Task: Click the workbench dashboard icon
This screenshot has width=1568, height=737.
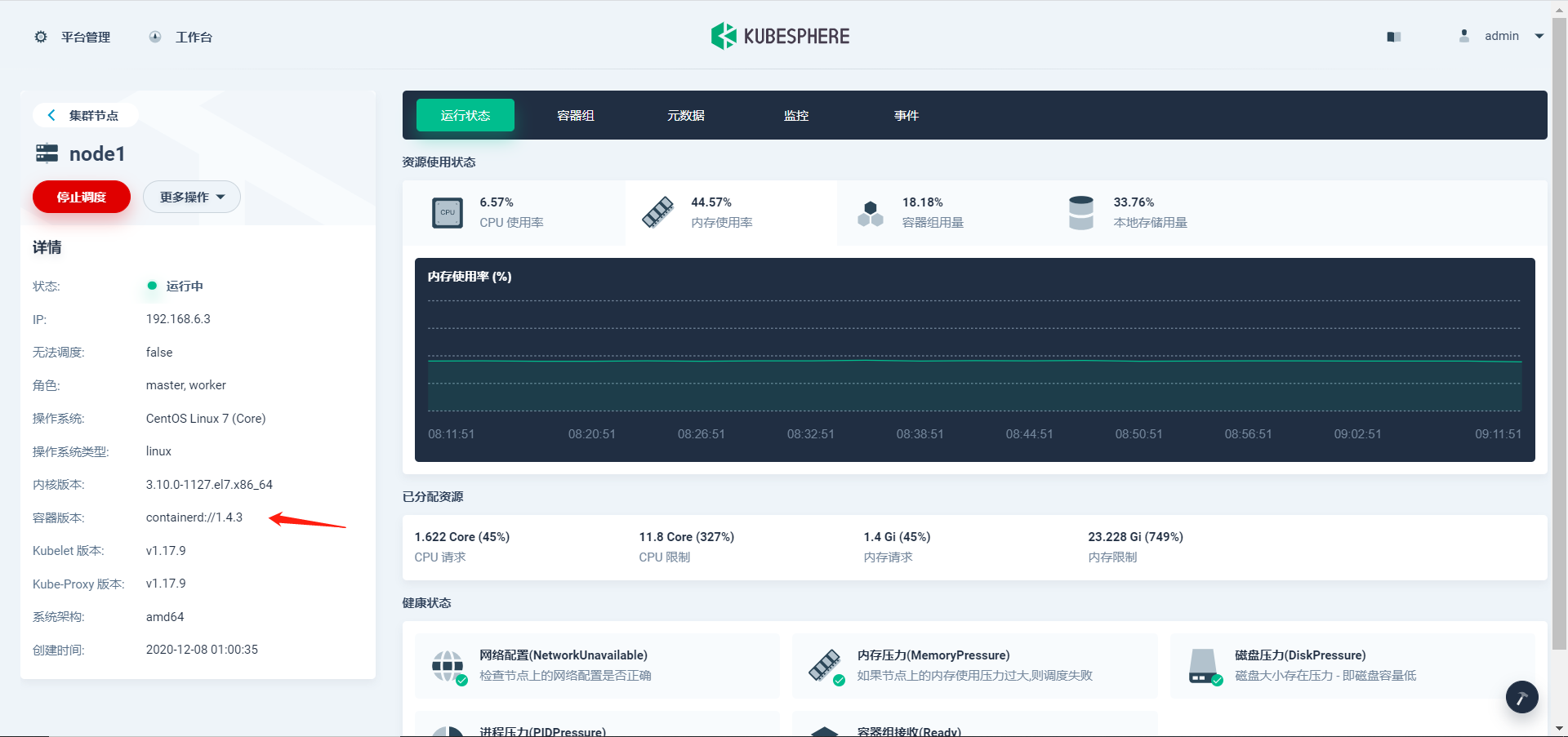Action: [x=155, y=37]
